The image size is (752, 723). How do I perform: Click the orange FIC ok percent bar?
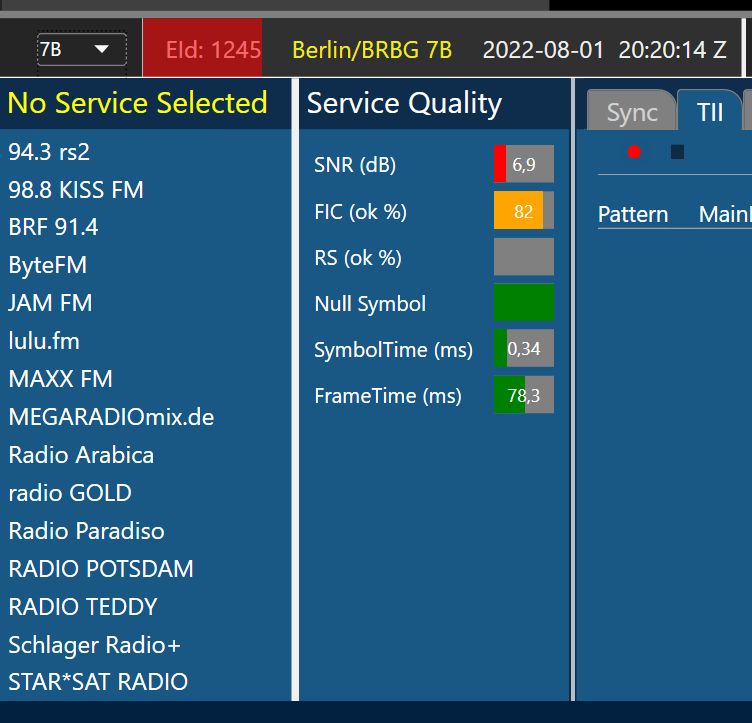click(523, 211)
